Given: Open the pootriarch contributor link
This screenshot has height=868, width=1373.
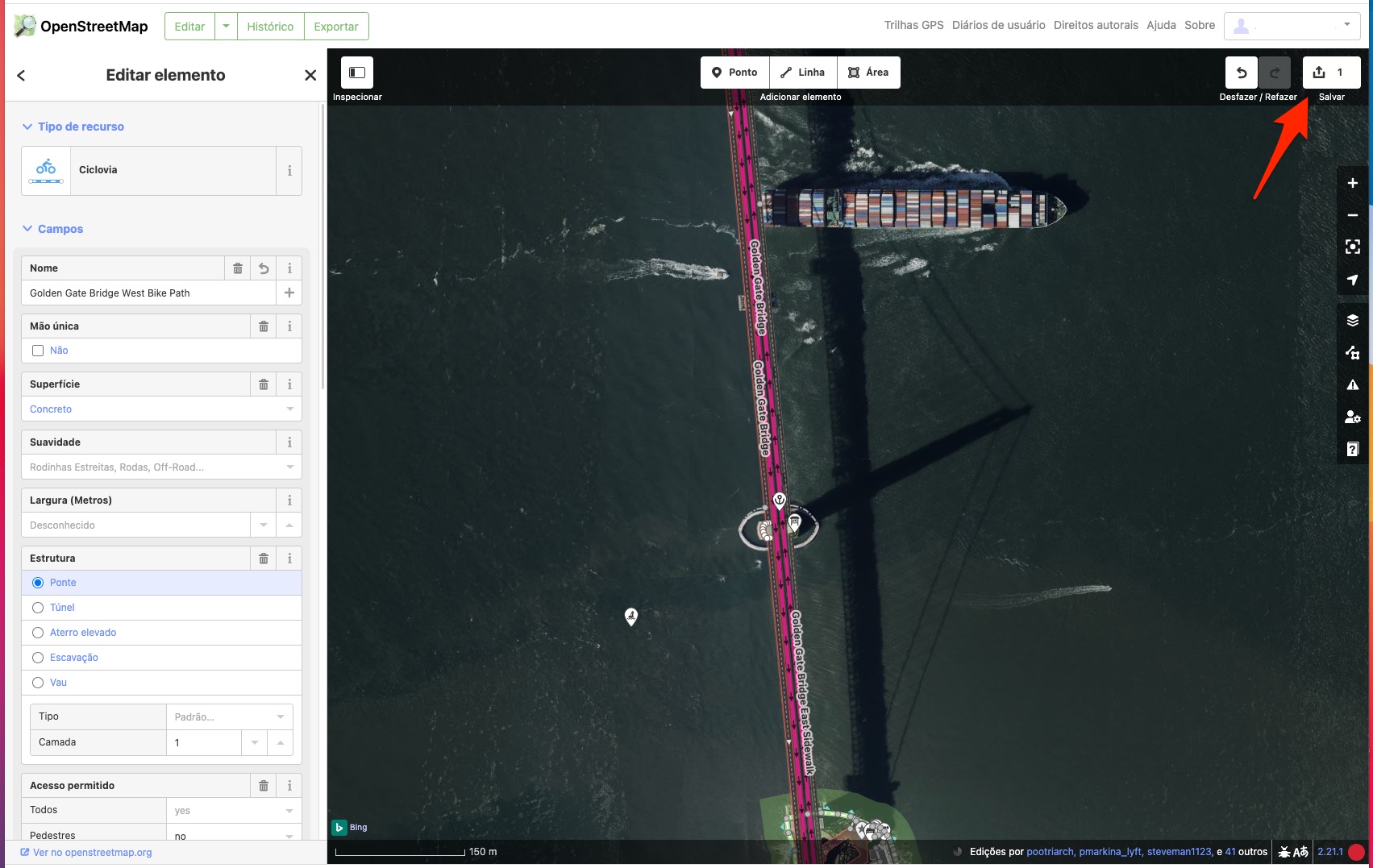Looking at the screenshot, I should tap(1050, 852).
